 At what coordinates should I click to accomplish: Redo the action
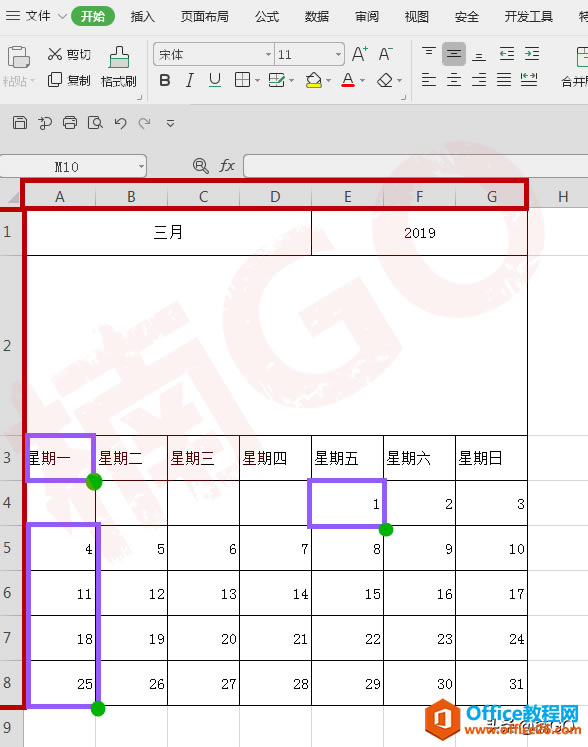coord(144,123)
